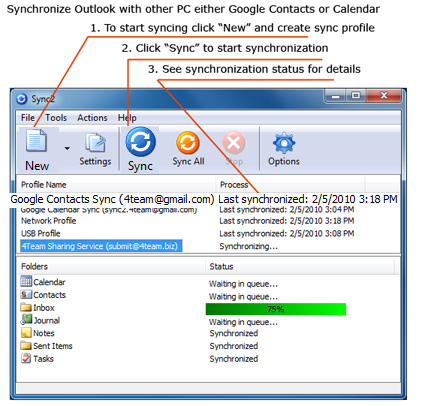Click Contacts' Waiting in queue status
Screen dimensions: 428x406
click(x=243, y=297)
